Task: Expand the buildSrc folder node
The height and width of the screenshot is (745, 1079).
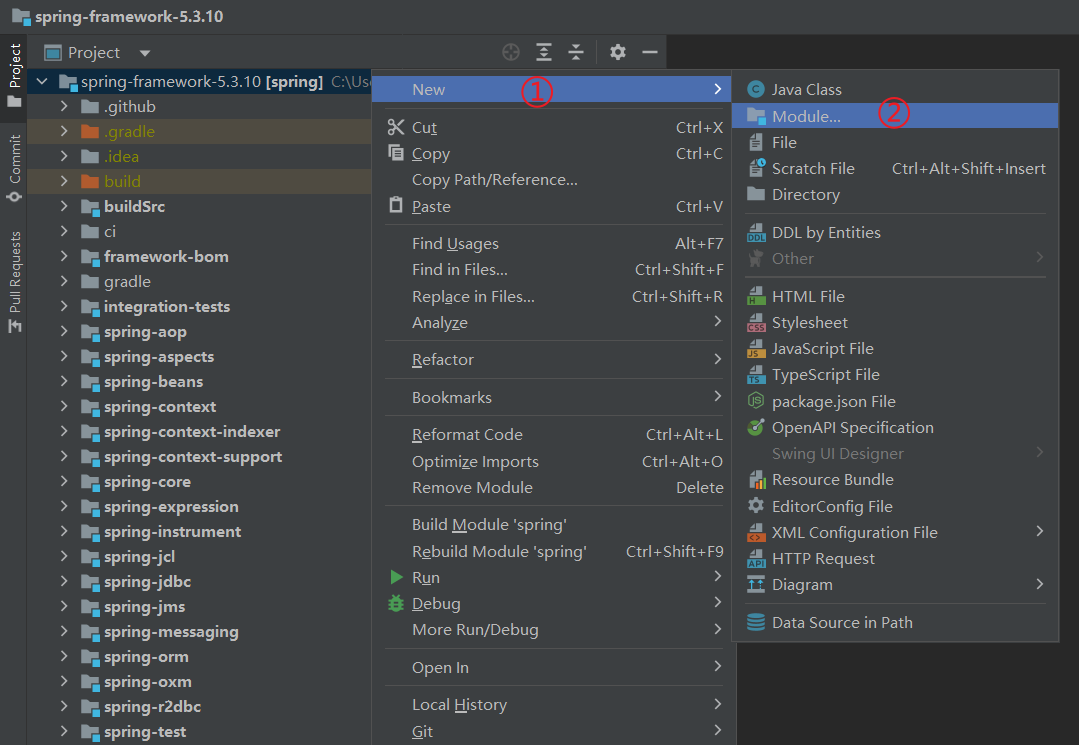Action: tap(64, 207)
